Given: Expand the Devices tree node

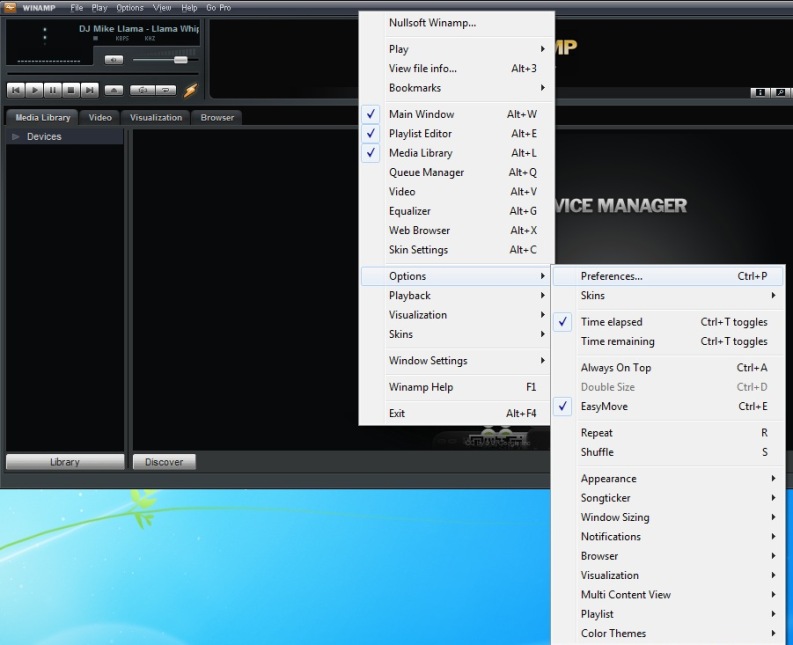Looking at the screenshot, I should coord(16,137).
